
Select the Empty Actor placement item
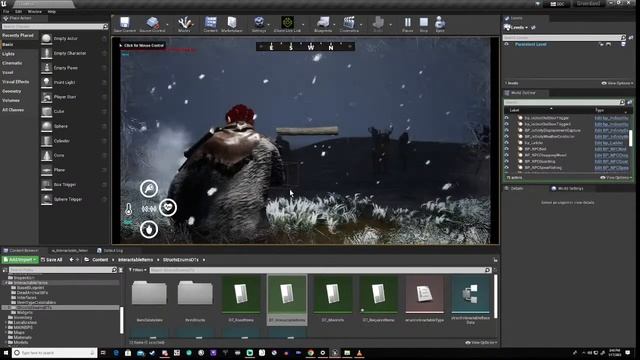[x=74, y=39]
